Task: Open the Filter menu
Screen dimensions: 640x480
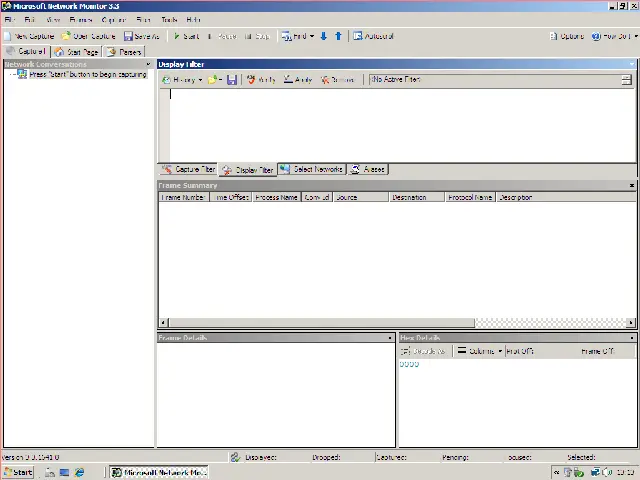Action: pos(143,20)
